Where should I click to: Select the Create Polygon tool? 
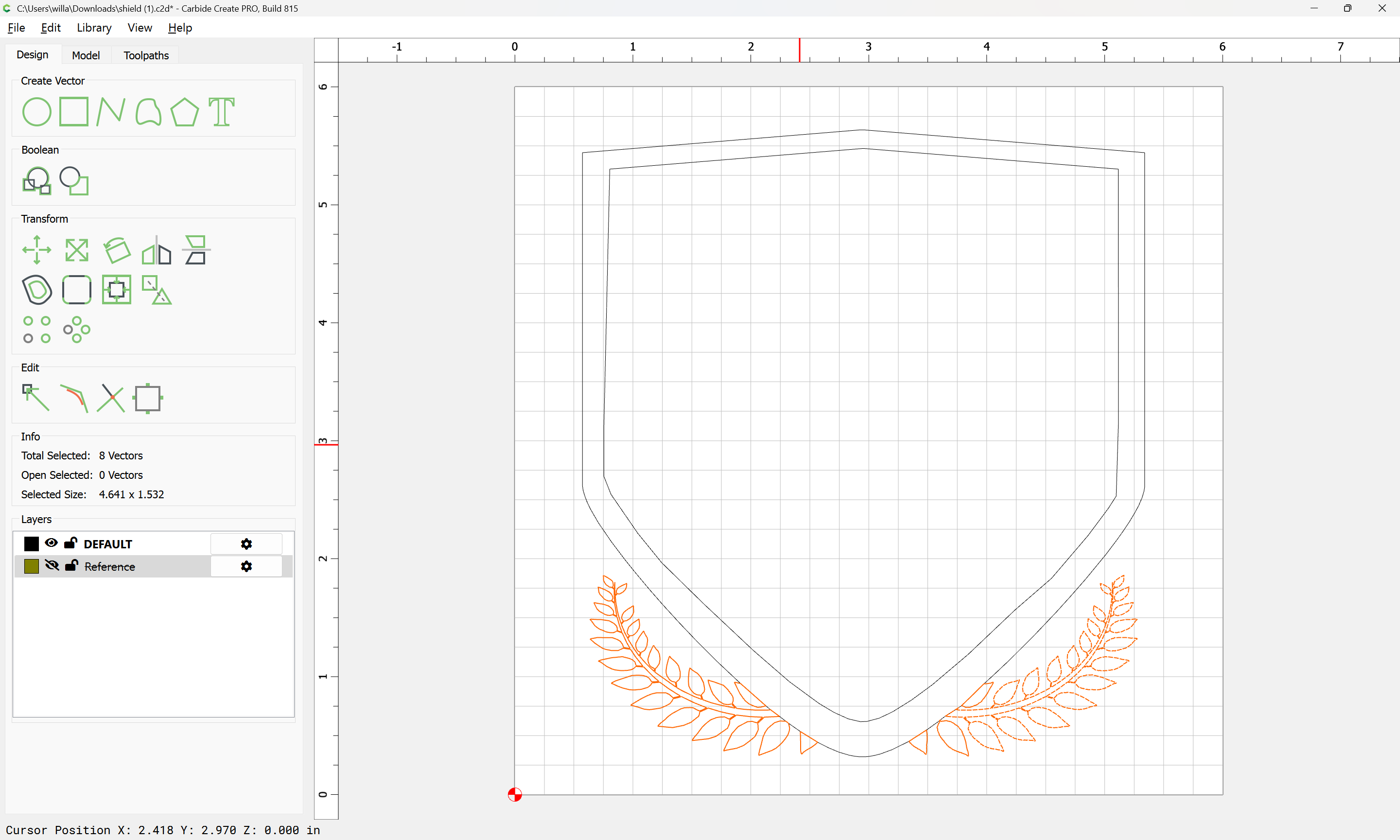pos(184,111)
